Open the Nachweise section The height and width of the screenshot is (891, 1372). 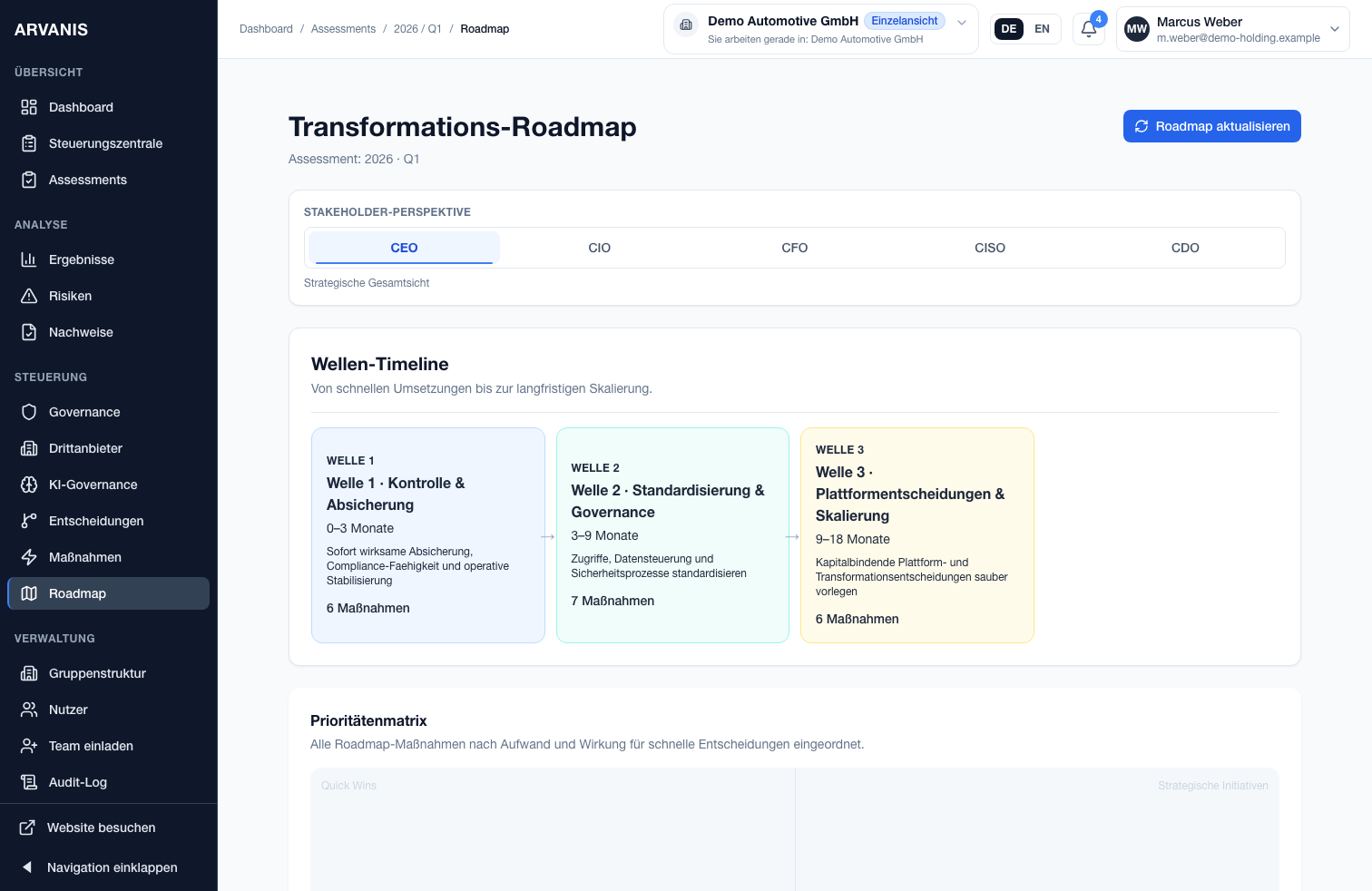coord(81,332)
